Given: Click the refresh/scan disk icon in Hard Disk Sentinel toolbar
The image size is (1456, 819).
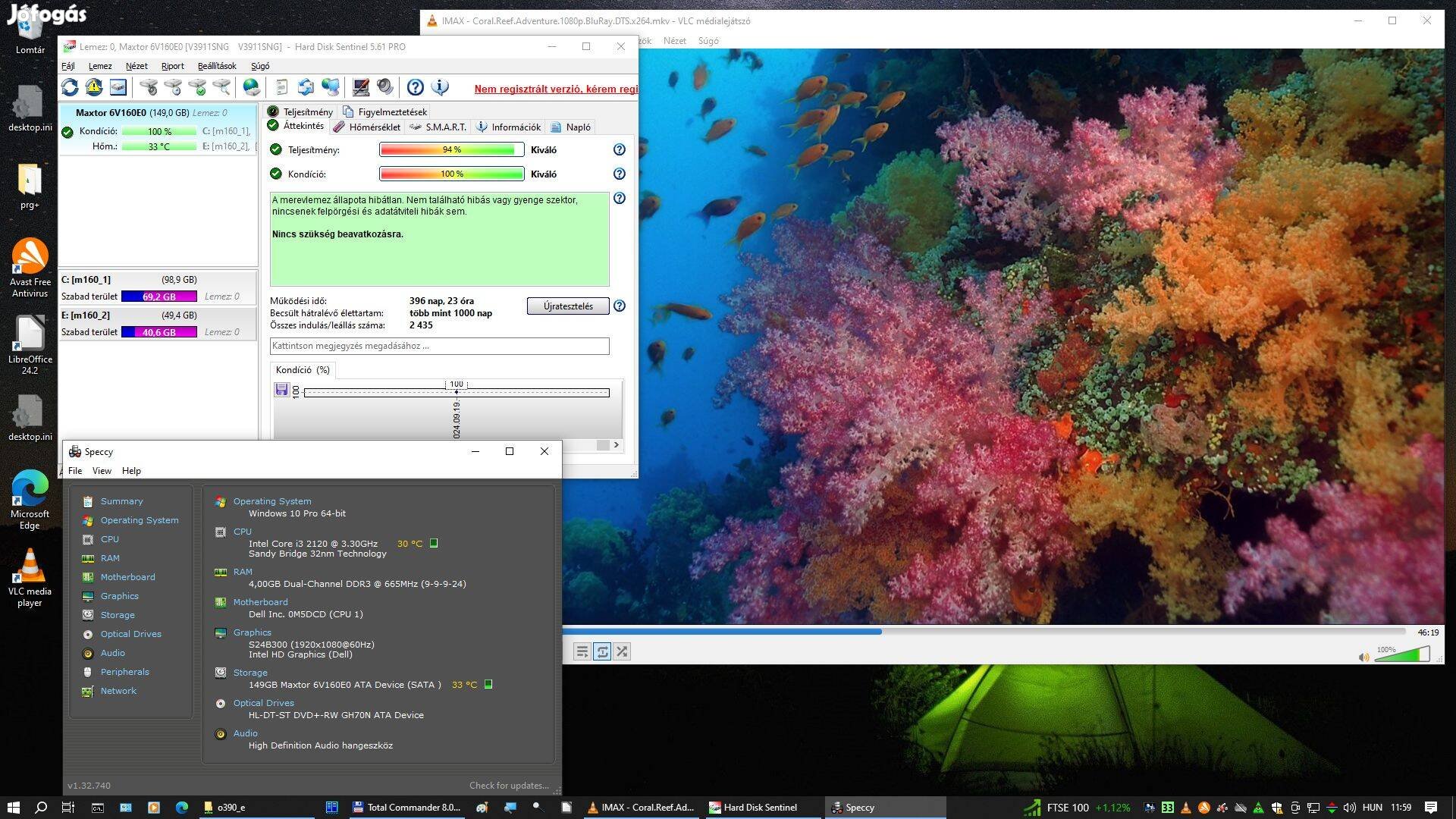Looking at the screenshot, I should point(69,88).
